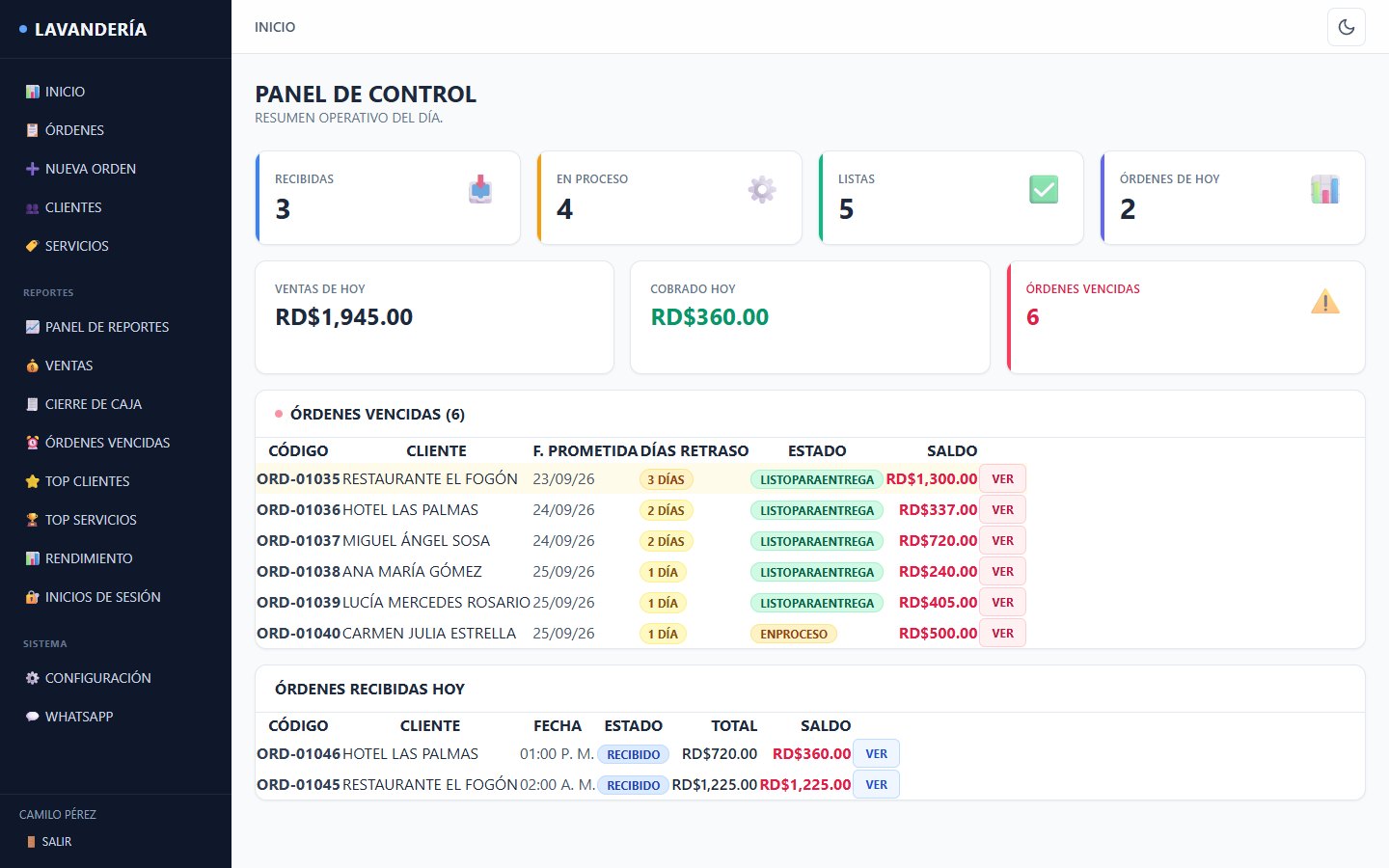Click the Clientes people icon

[x=33, y=207]
